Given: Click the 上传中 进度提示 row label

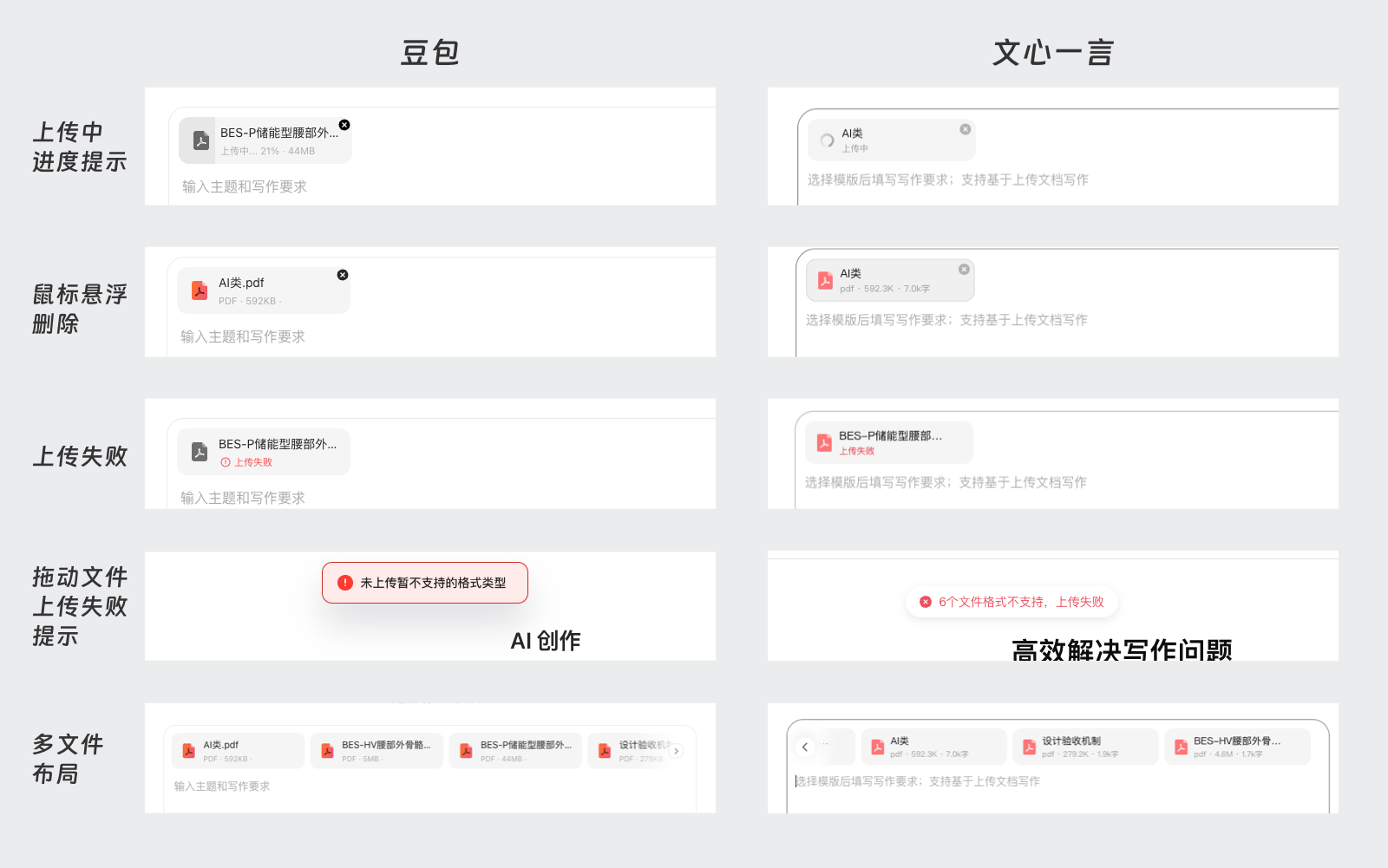Looking at the screenshot, I should [x=80, y=147].
